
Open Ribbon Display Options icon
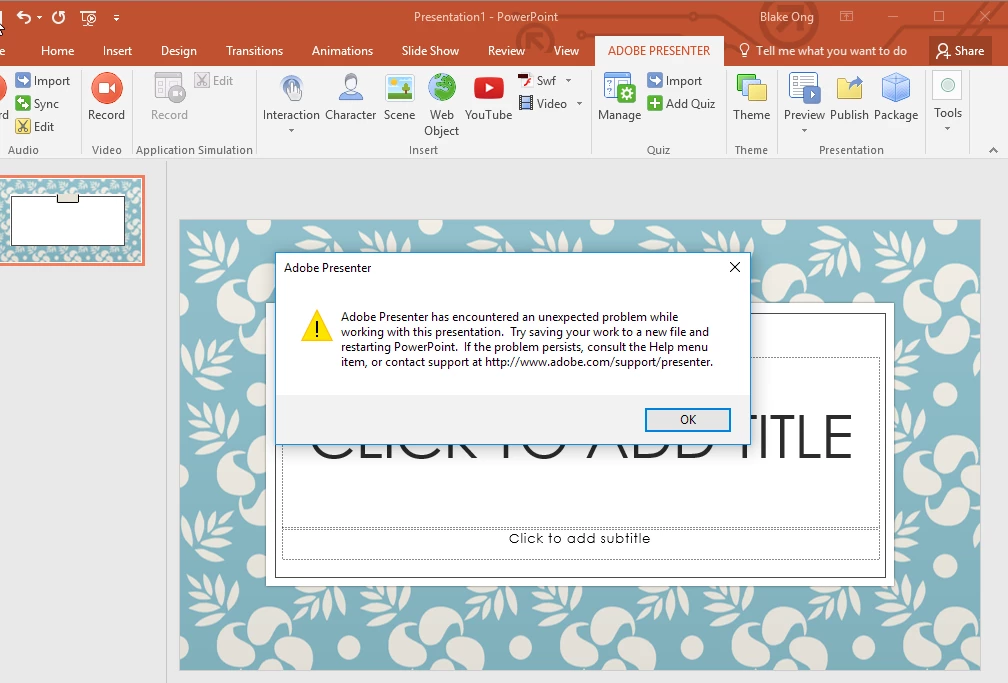point(847,17)
